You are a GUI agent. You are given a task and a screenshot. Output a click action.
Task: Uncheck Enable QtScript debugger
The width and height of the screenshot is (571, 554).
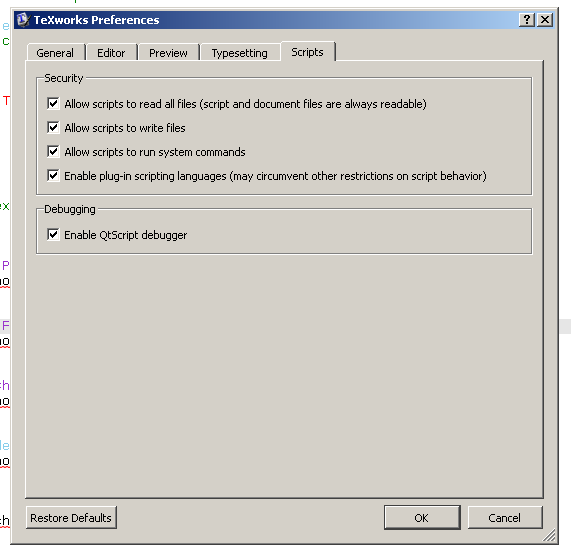53,235
